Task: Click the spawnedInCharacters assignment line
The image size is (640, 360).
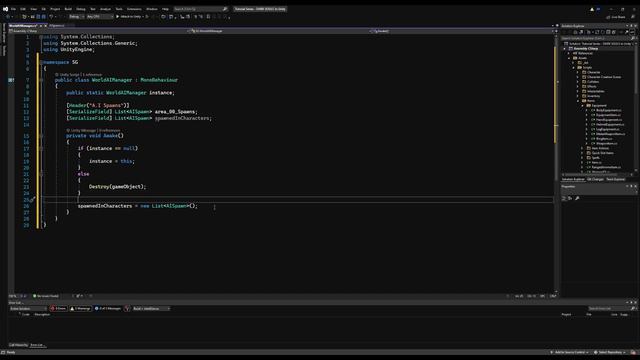Action: (x=138, y=206)
